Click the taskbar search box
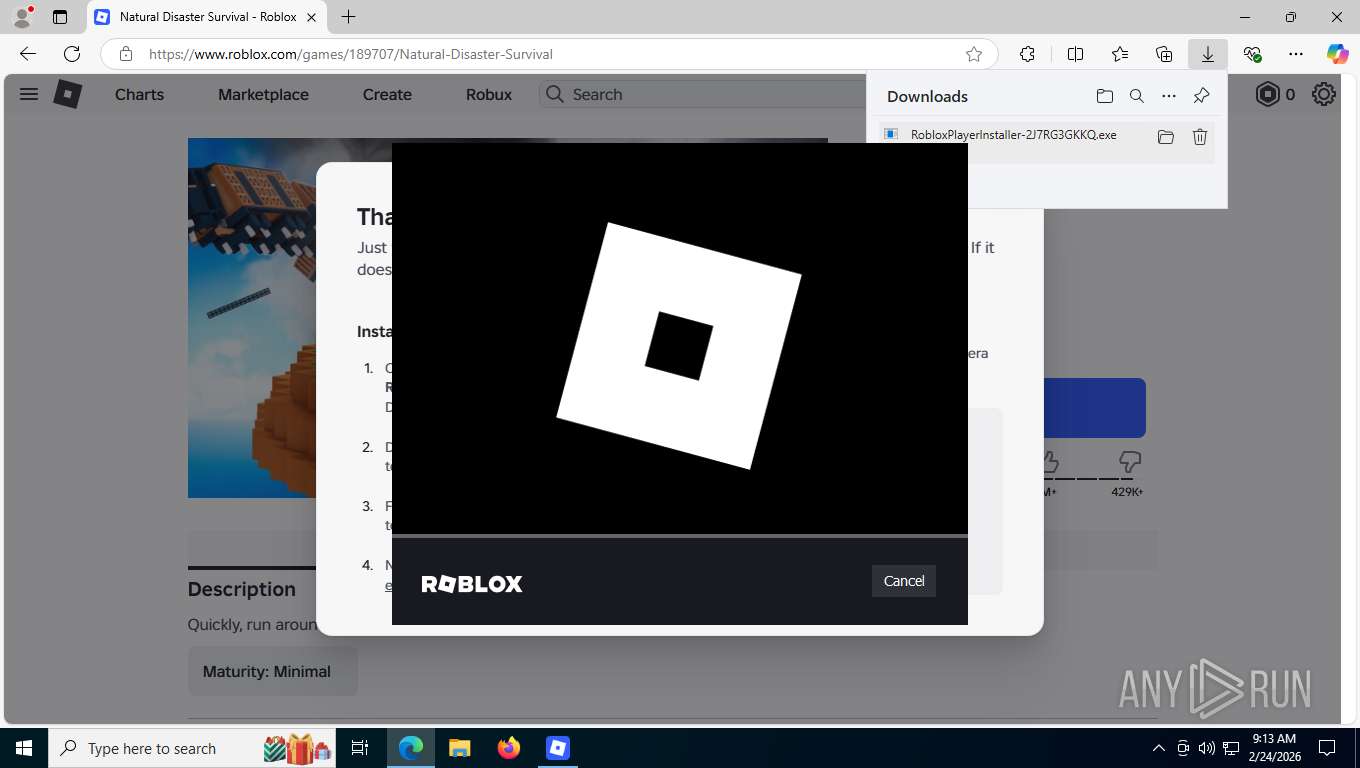The height and width of the screenshot is (768, 1360). (x=193, y=748)
